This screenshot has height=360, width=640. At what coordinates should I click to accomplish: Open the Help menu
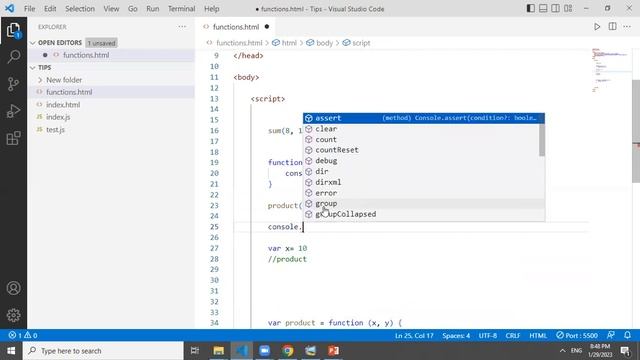pyautogui.click(x=211, y=9)
